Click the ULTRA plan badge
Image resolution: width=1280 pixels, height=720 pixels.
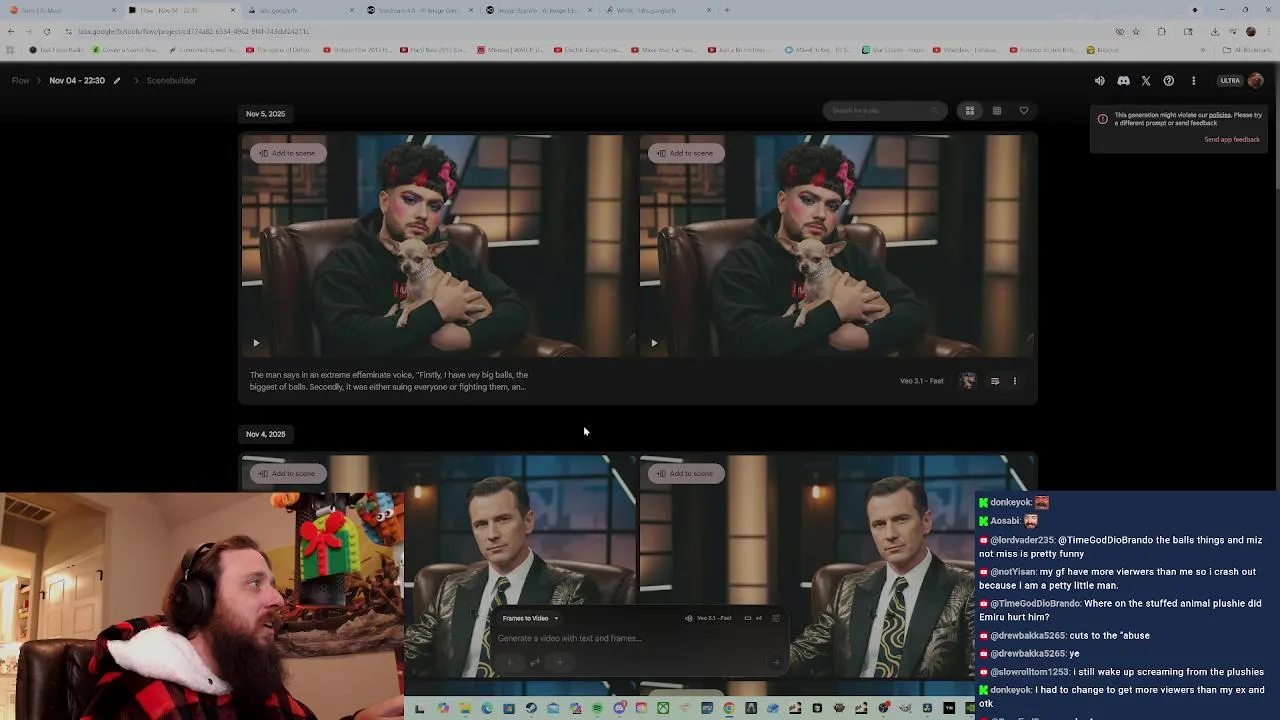[x=1230, y=81]
